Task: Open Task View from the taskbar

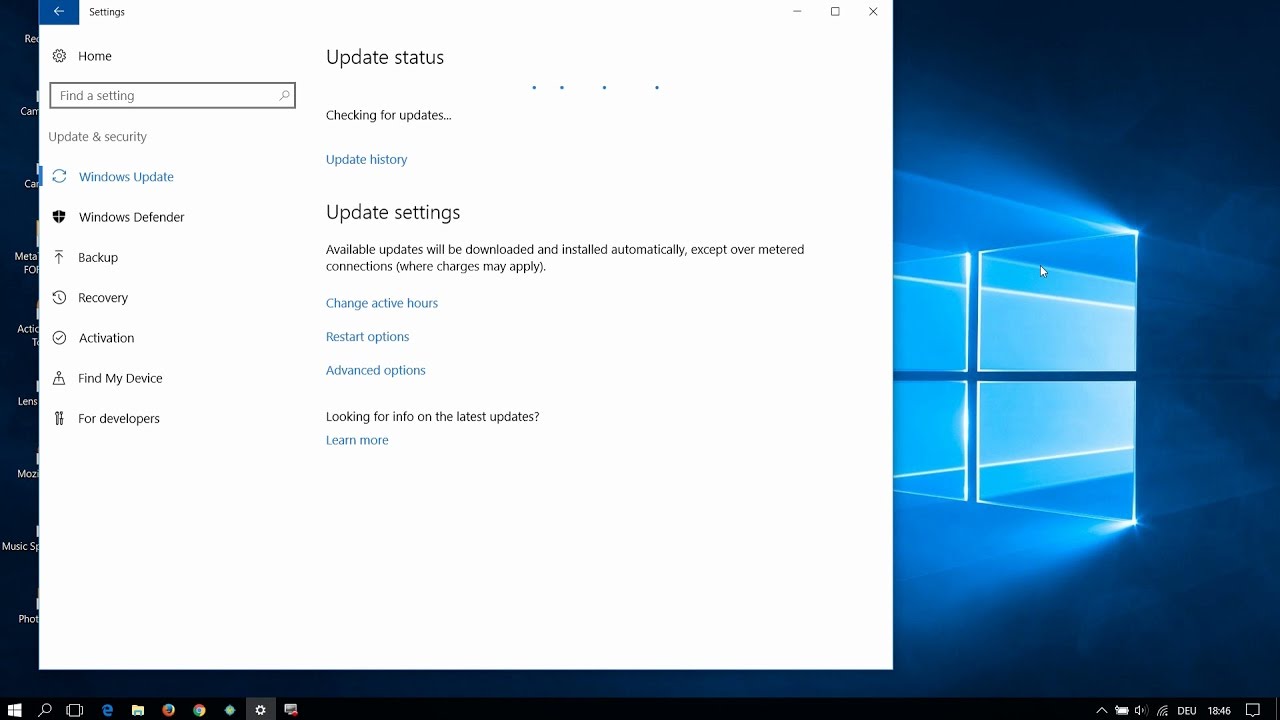Action: pyautogui.click(x=75, y=710)
